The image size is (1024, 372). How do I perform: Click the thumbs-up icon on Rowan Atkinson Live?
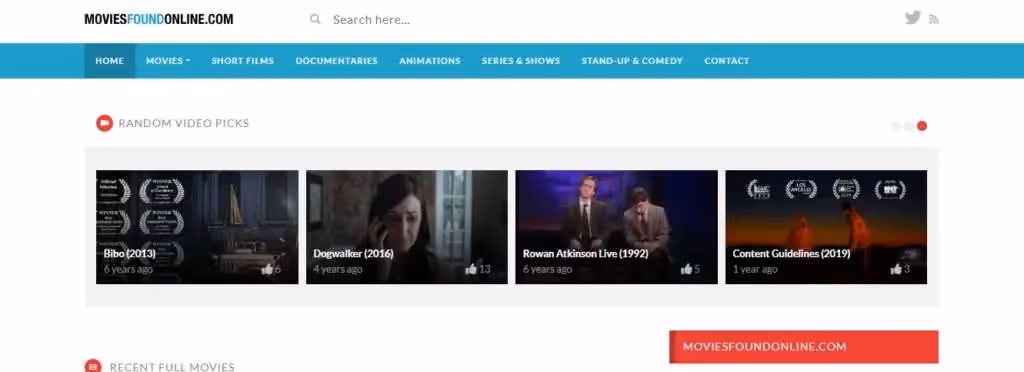coord(686,269)
